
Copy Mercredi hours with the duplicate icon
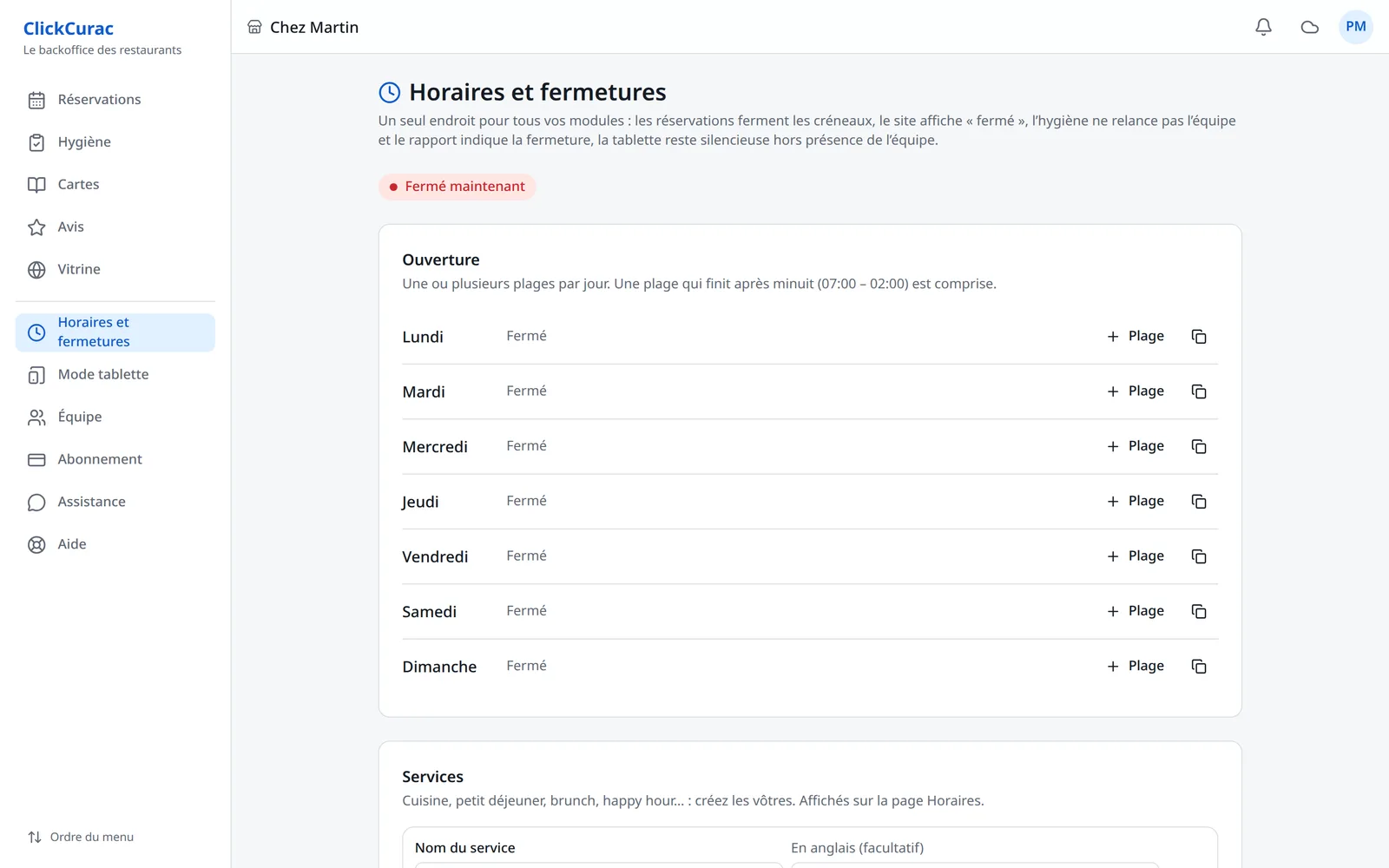[1199, 446]
